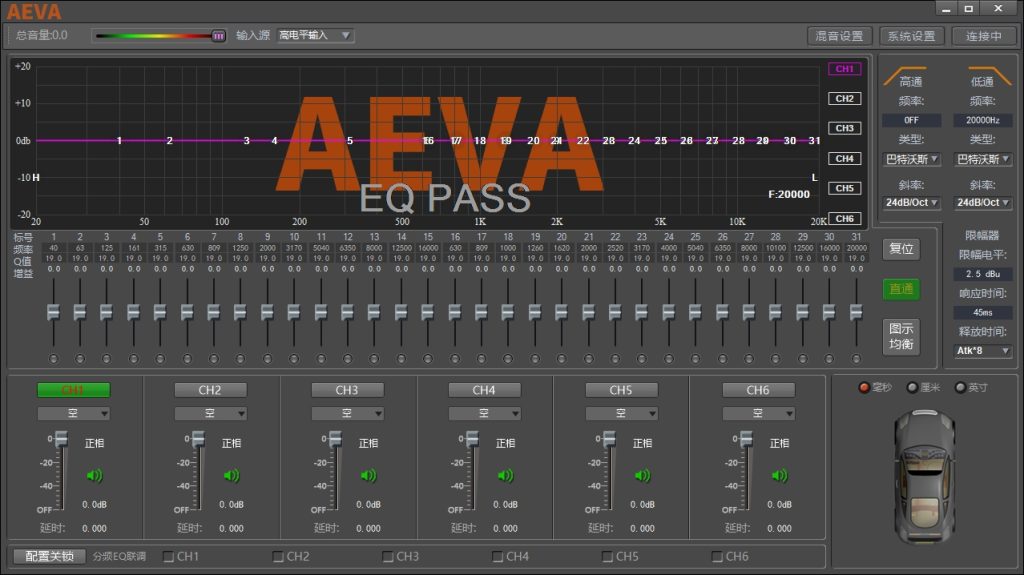Open the input source dropdown

315,35
